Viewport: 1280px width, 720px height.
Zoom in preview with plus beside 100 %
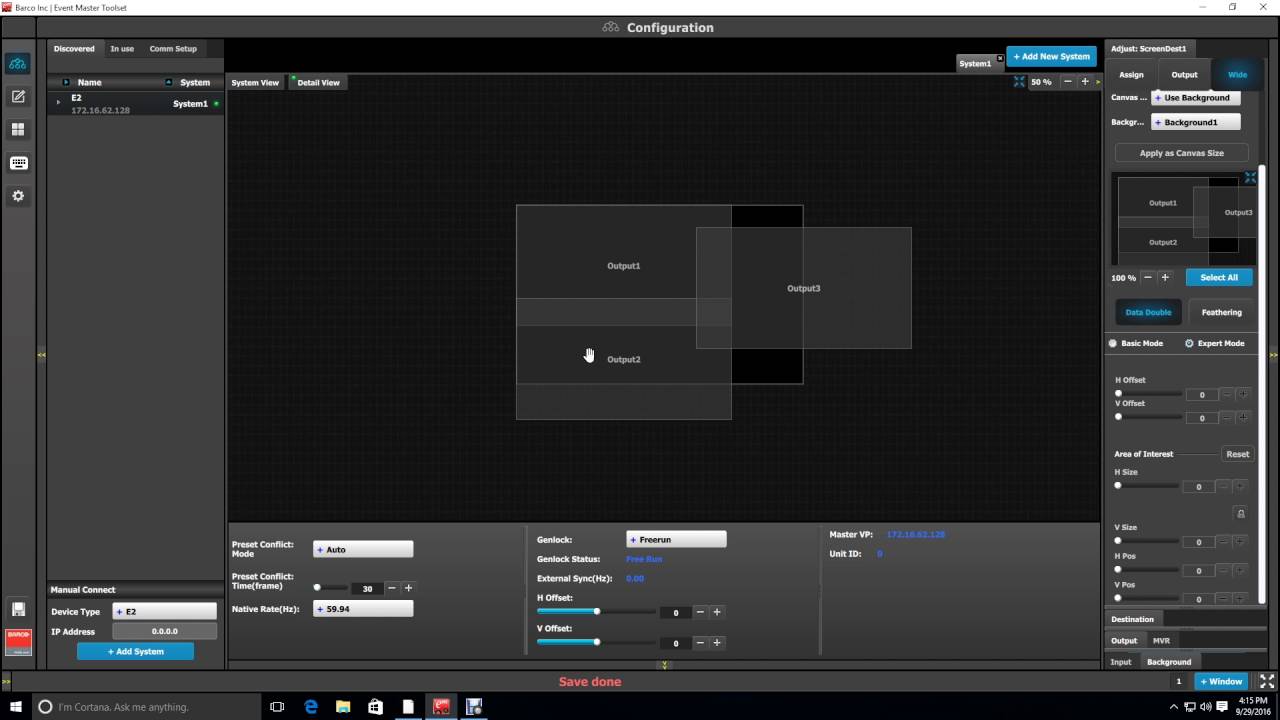pos(1165,277)
